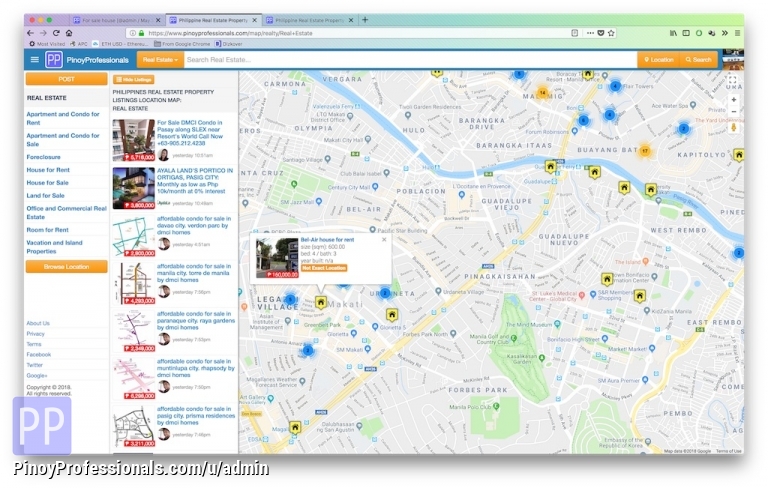Select Land for Sale category
Image resolution: width=768 pixels, height=488 pixels.
click(x=46, y=195)
